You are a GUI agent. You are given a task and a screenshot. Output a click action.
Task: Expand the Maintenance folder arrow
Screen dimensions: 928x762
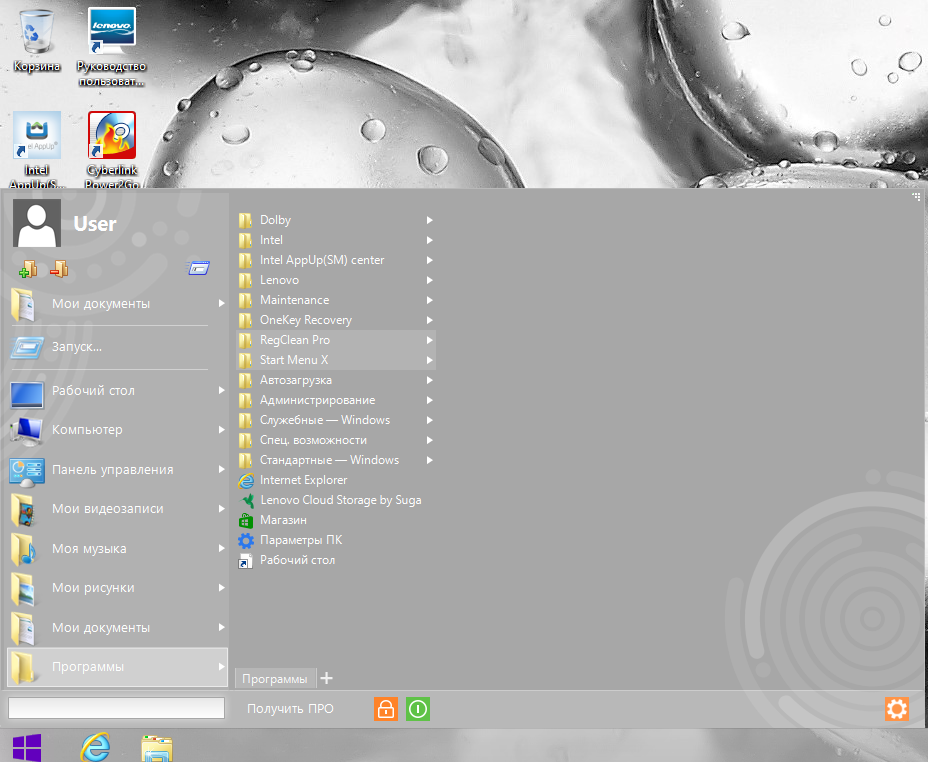pos(430,300)
